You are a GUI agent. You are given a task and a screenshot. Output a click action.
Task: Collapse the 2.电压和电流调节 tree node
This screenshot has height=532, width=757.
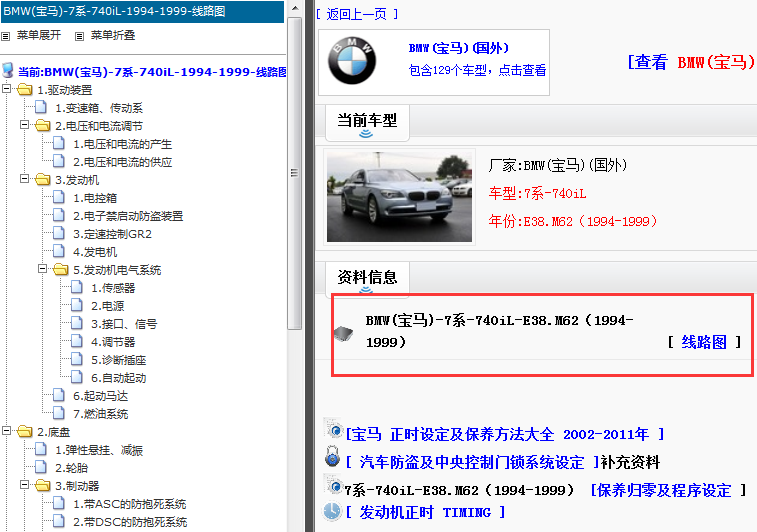coord(25,125)
